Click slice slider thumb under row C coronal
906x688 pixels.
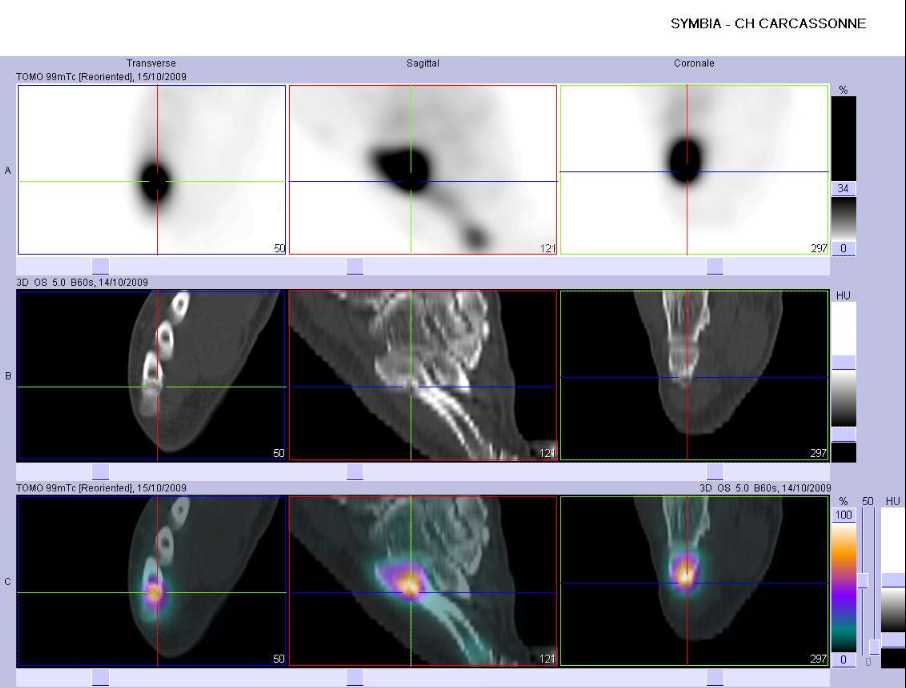(x=715, y=678)
